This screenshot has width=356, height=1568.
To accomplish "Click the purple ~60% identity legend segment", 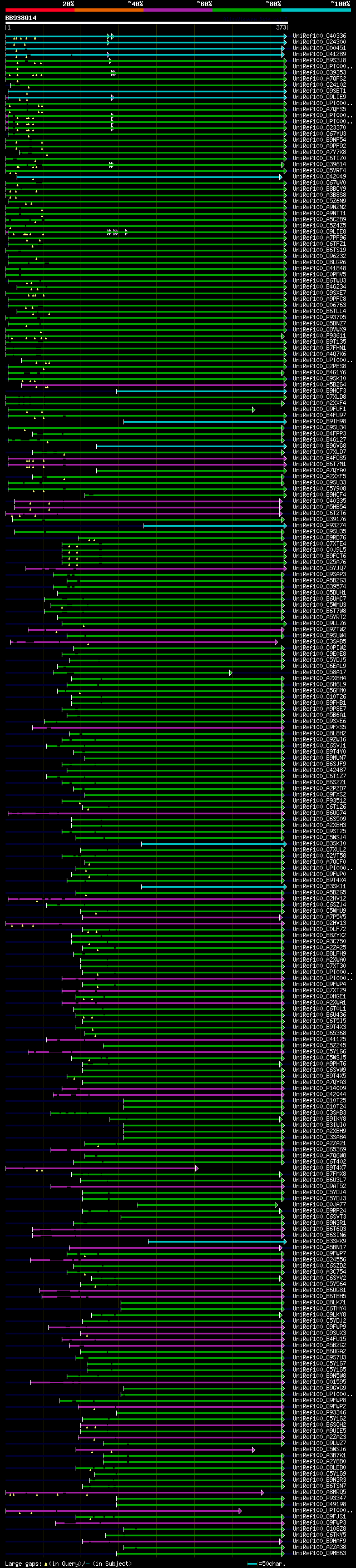I will (x=177, y=10).
